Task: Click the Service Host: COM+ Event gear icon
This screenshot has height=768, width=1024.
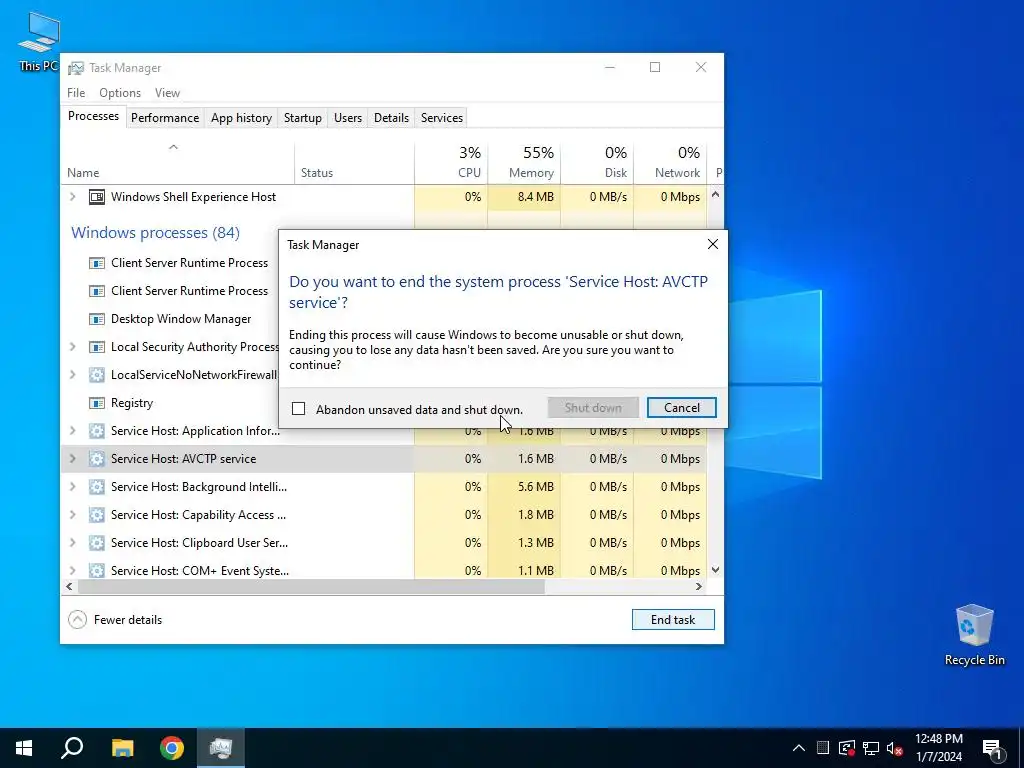Action: point(97,571)
